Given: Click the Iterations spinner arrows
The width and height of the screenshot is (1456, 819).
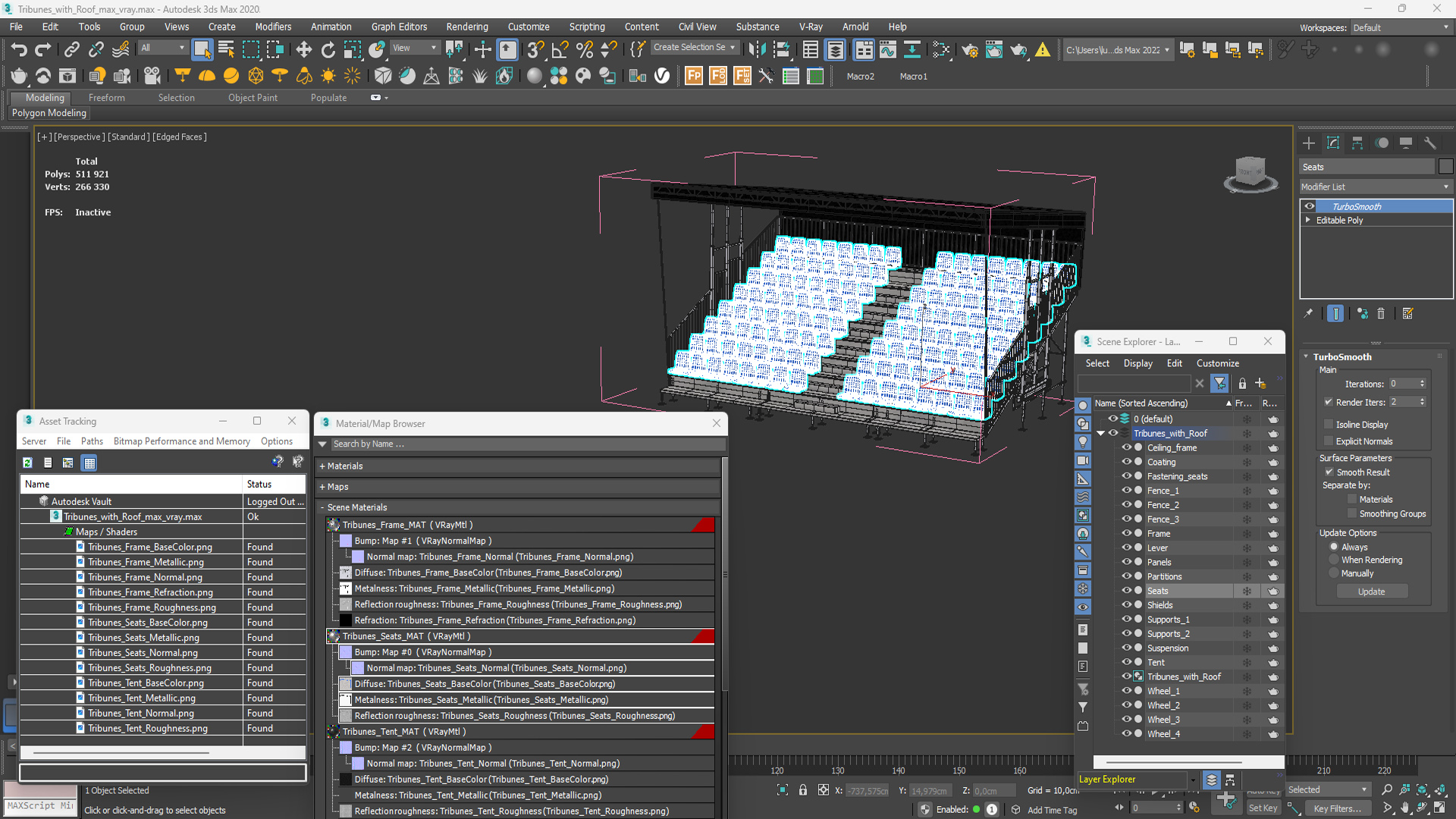Looking at the screenshot, I should point(1422,384).
